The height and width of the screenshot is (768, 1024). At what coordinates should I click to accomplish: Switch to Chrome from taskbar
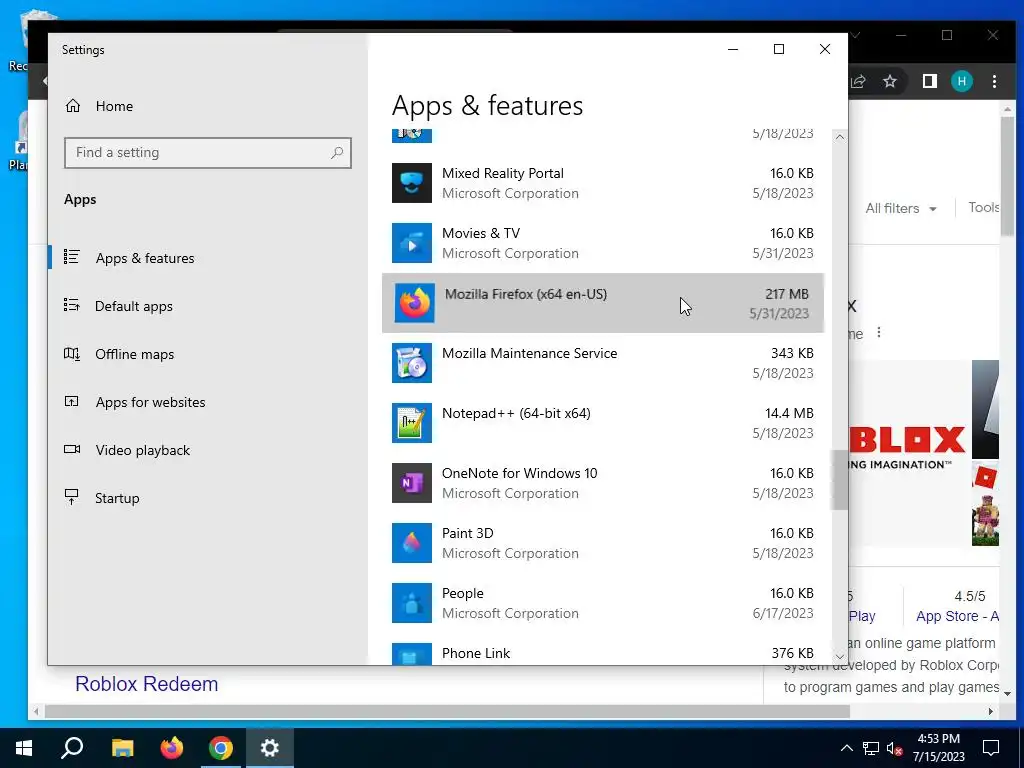[221, 748]
